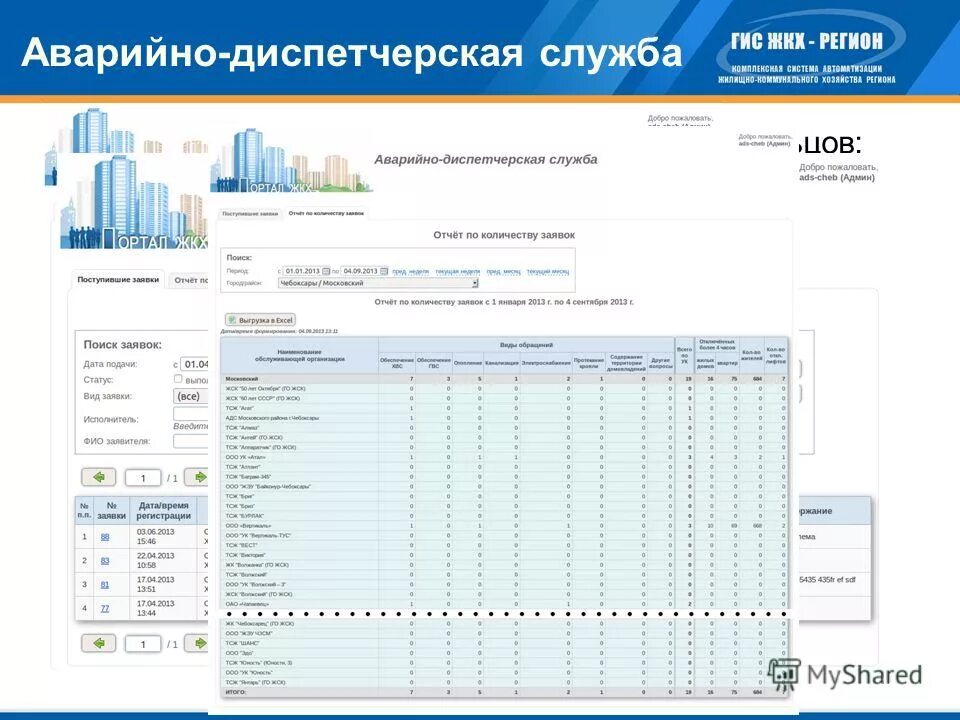Screen dimensions: 960x720
Task: Click Excel icon on Выгрузка в Excel button
Action: click(231, 320)
